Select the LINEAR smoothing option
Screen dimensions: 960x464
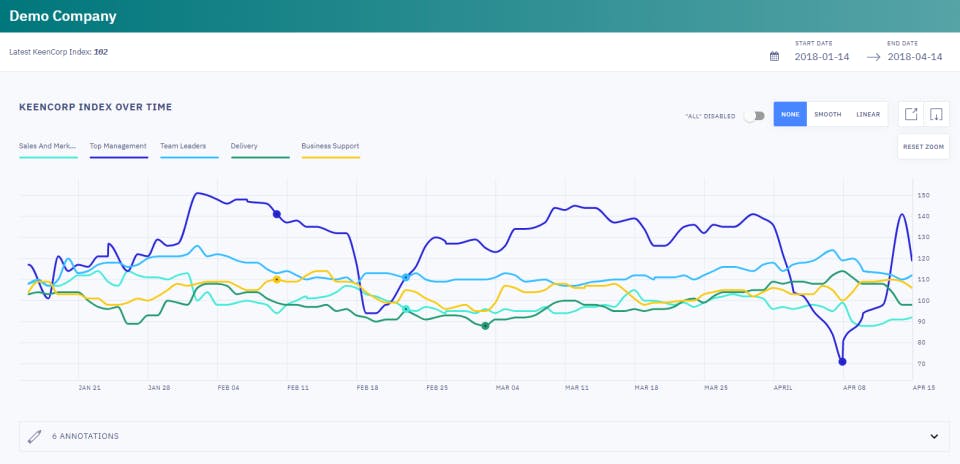click(x=868, y=114)
